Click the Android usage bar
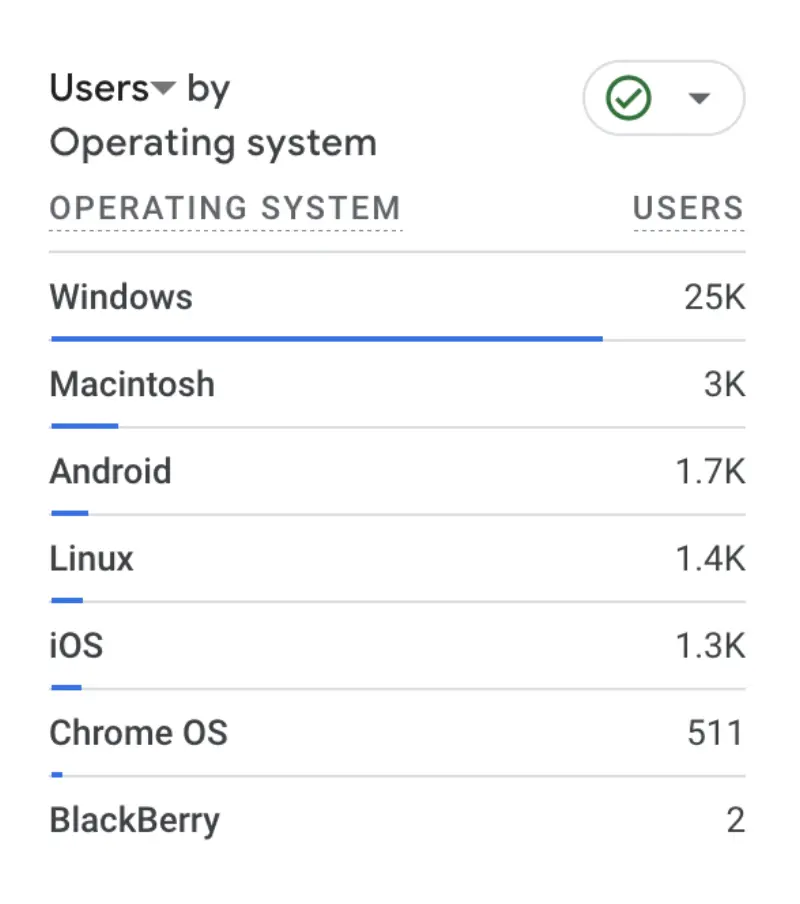This screenshot has height=904, width=800. tap(68, 512)
